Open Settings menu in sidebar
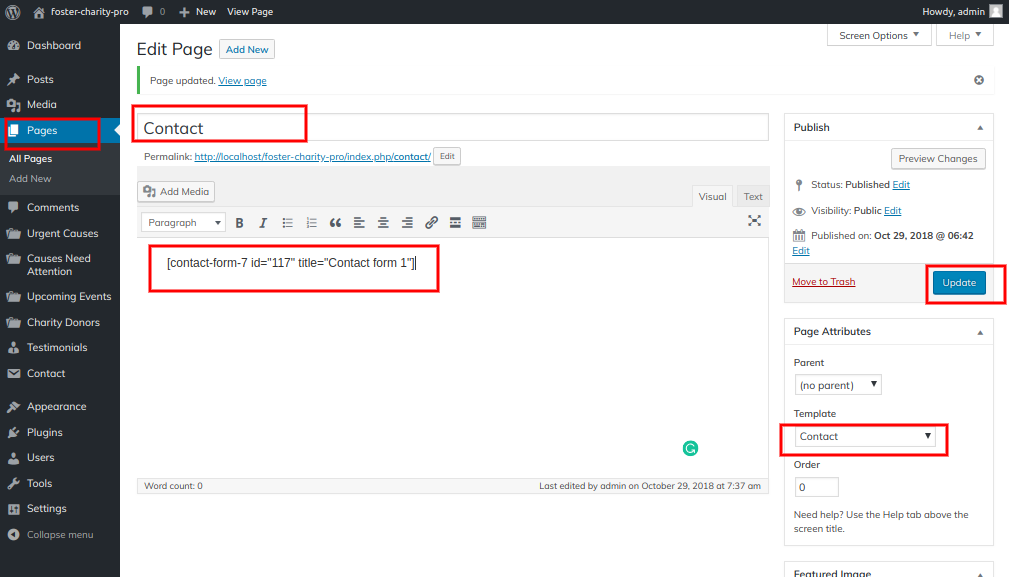 [x=46, y=508]
